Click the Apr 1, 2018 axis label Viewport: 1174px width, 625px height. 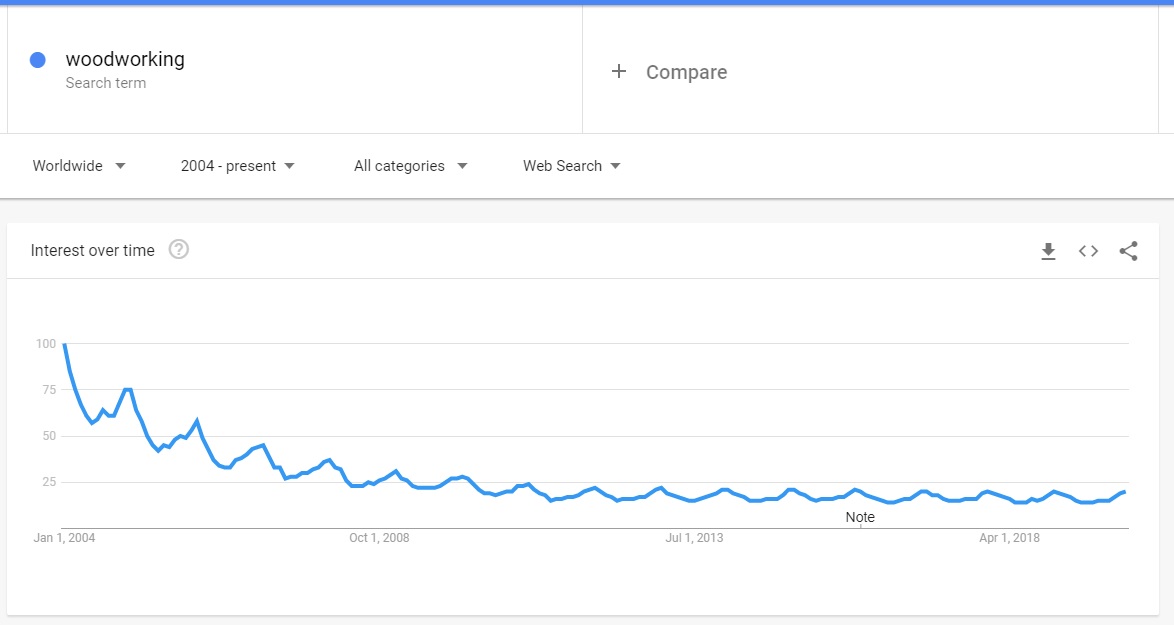point(1009,537)
